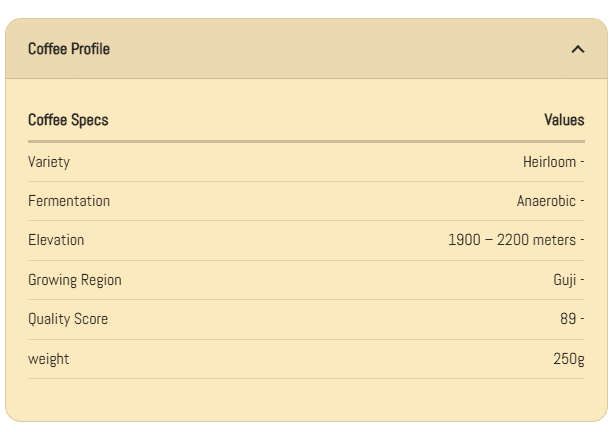Viewport: 610px width, 432px height.
Task: Click the 89 quality score value
Action: tap(567, 319)
